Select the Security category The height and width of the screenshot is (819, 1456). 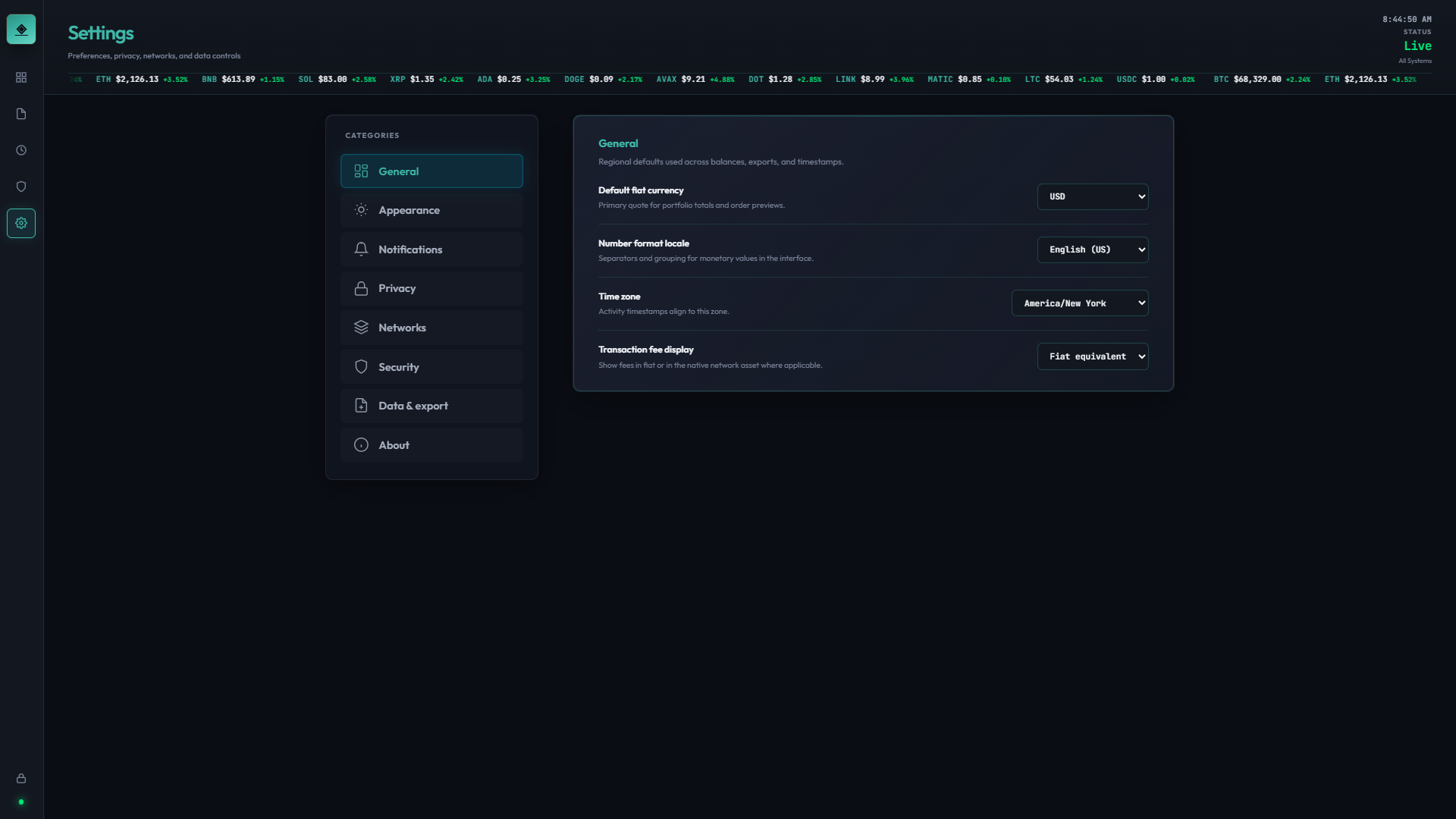(431, 366)
